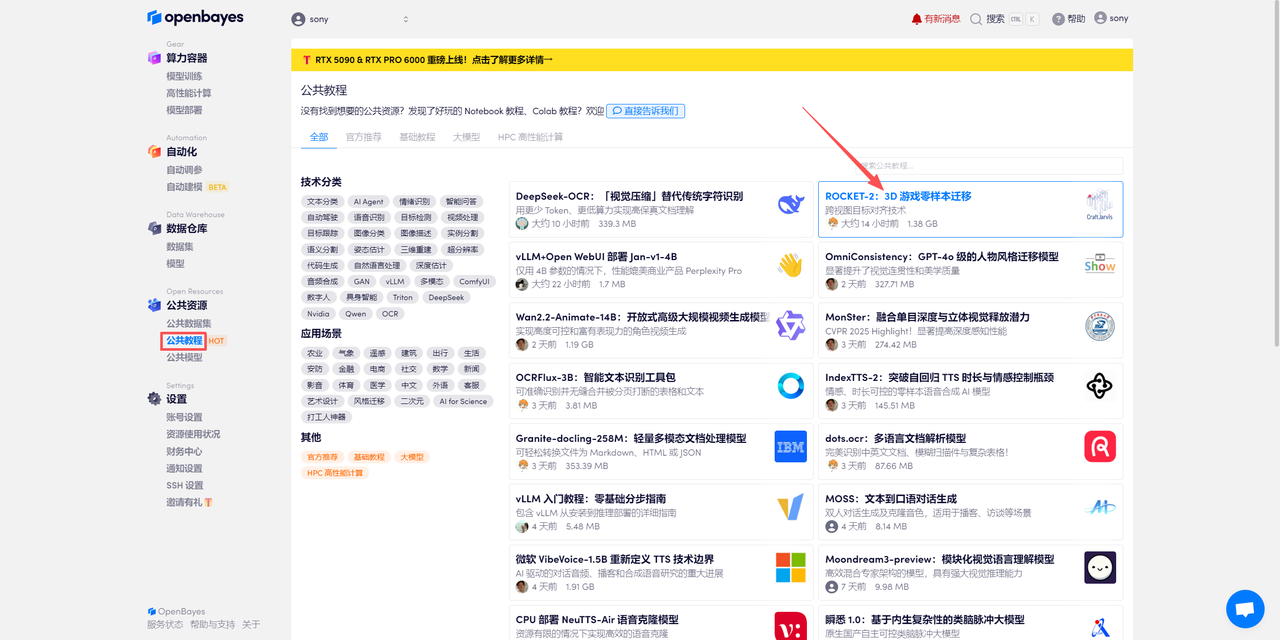Open 模型训练 in the sidebar
Image resolution: width=1280 pixels, height=640 pixels.
tap(184, 76)
